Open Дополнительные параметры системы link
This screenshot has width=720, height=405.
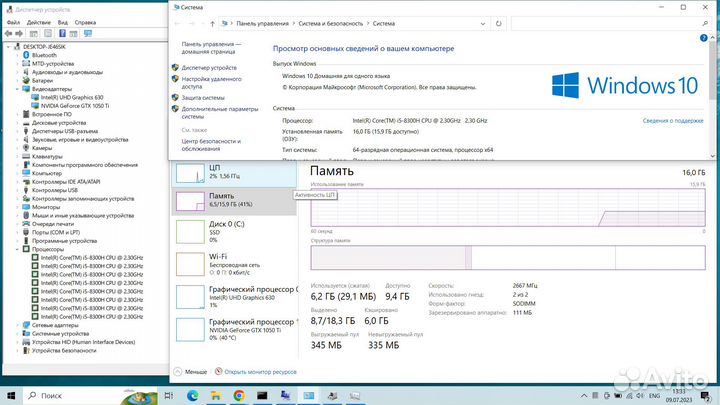pyautogui.click(x=219, y=113)
